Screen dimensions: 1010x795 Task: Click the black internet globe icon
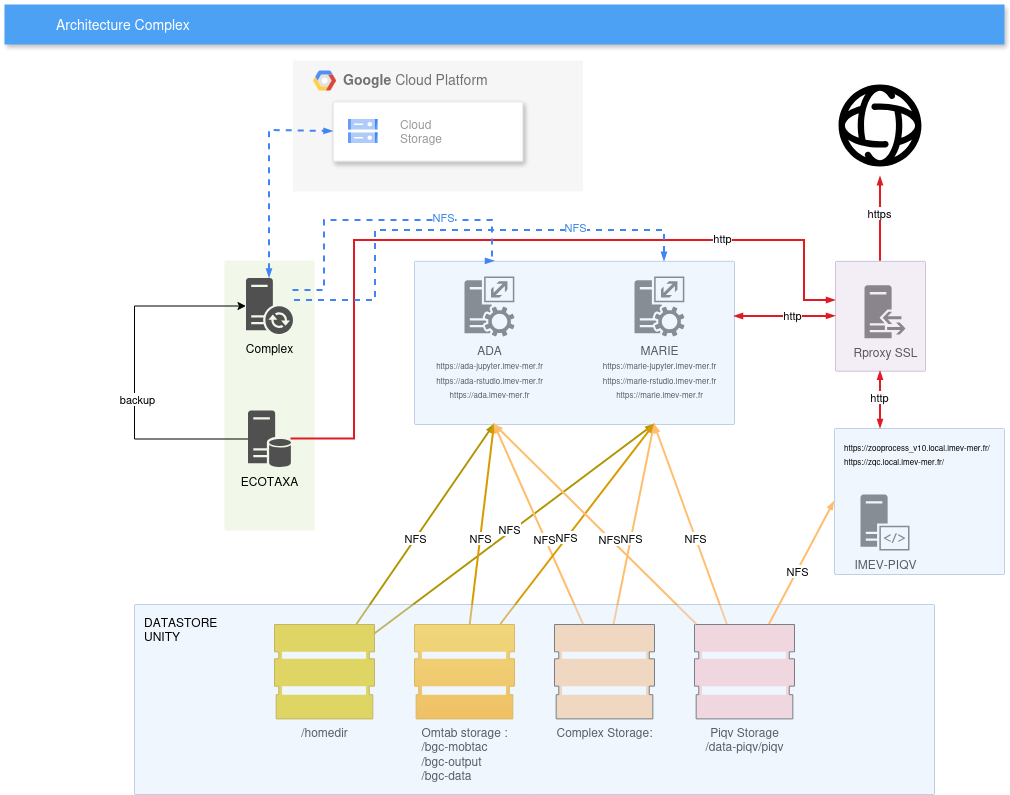[x=879, y=126]
